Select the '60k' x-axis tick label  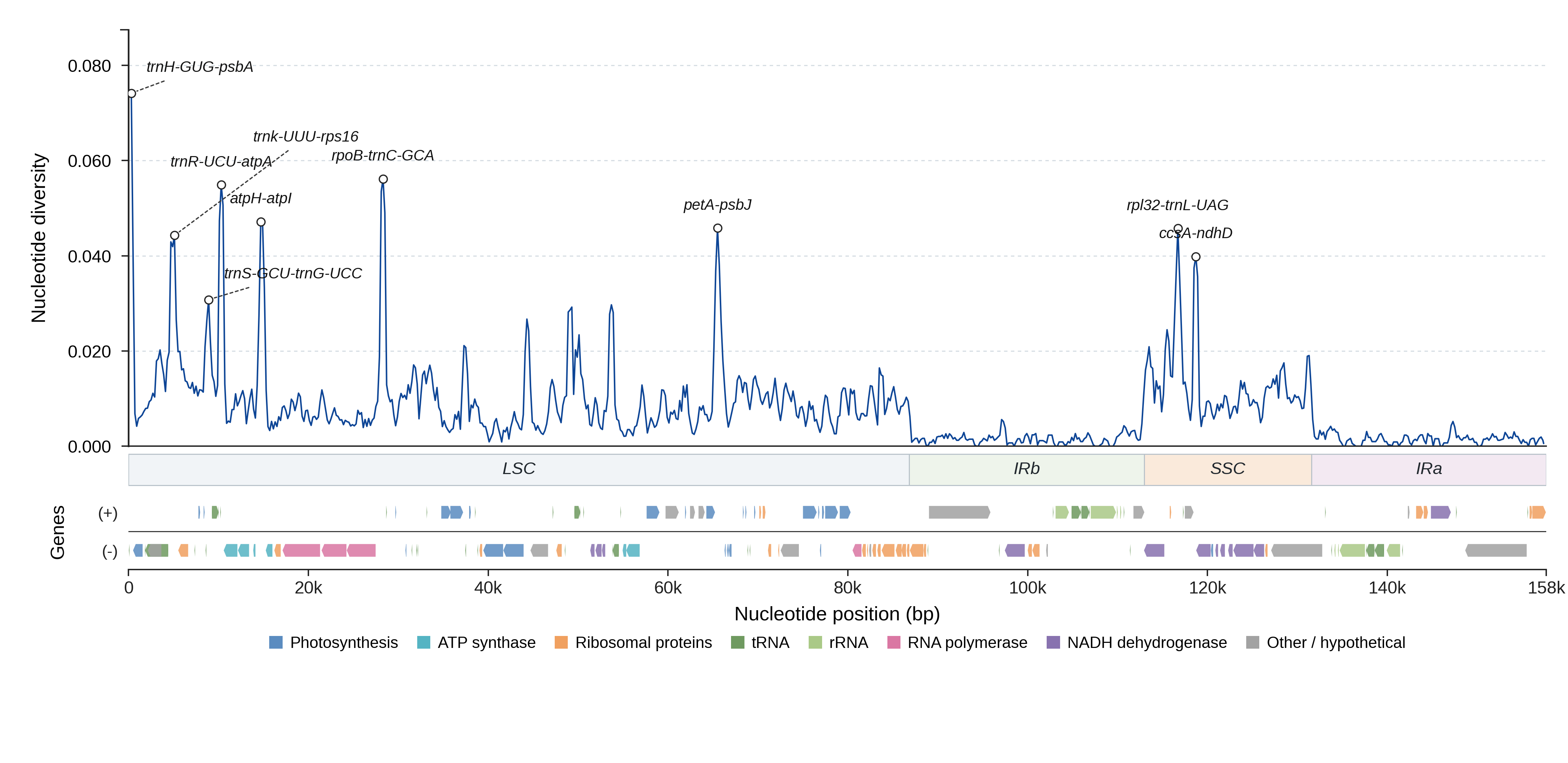(x=668, y=588)
